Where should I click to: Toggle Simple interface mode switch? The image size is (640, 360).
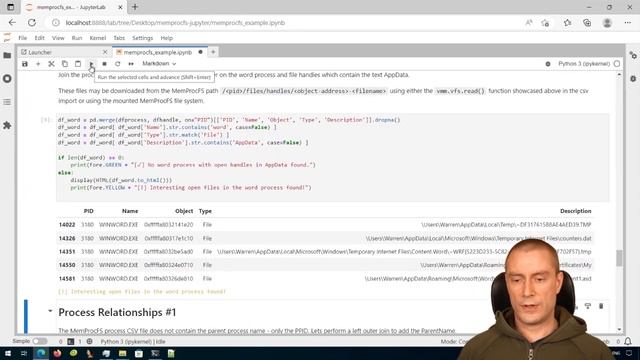coord(40,341)
